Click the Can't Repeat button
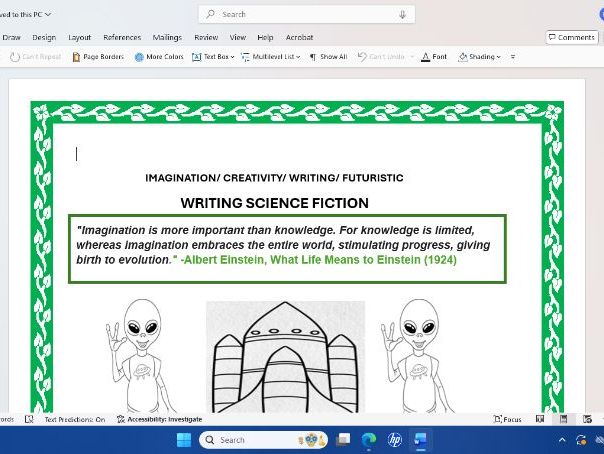The width and height of the screenshot is (604, 454). pos(35,57)
